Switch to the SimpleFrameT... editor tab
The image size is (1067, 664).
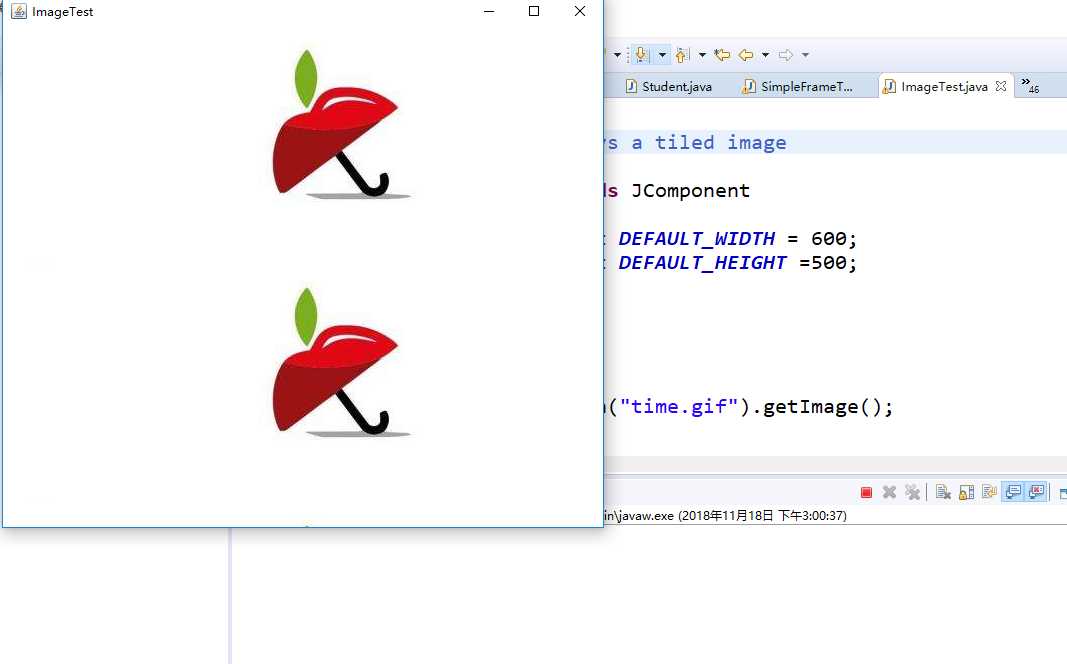[x=798, y=86]
